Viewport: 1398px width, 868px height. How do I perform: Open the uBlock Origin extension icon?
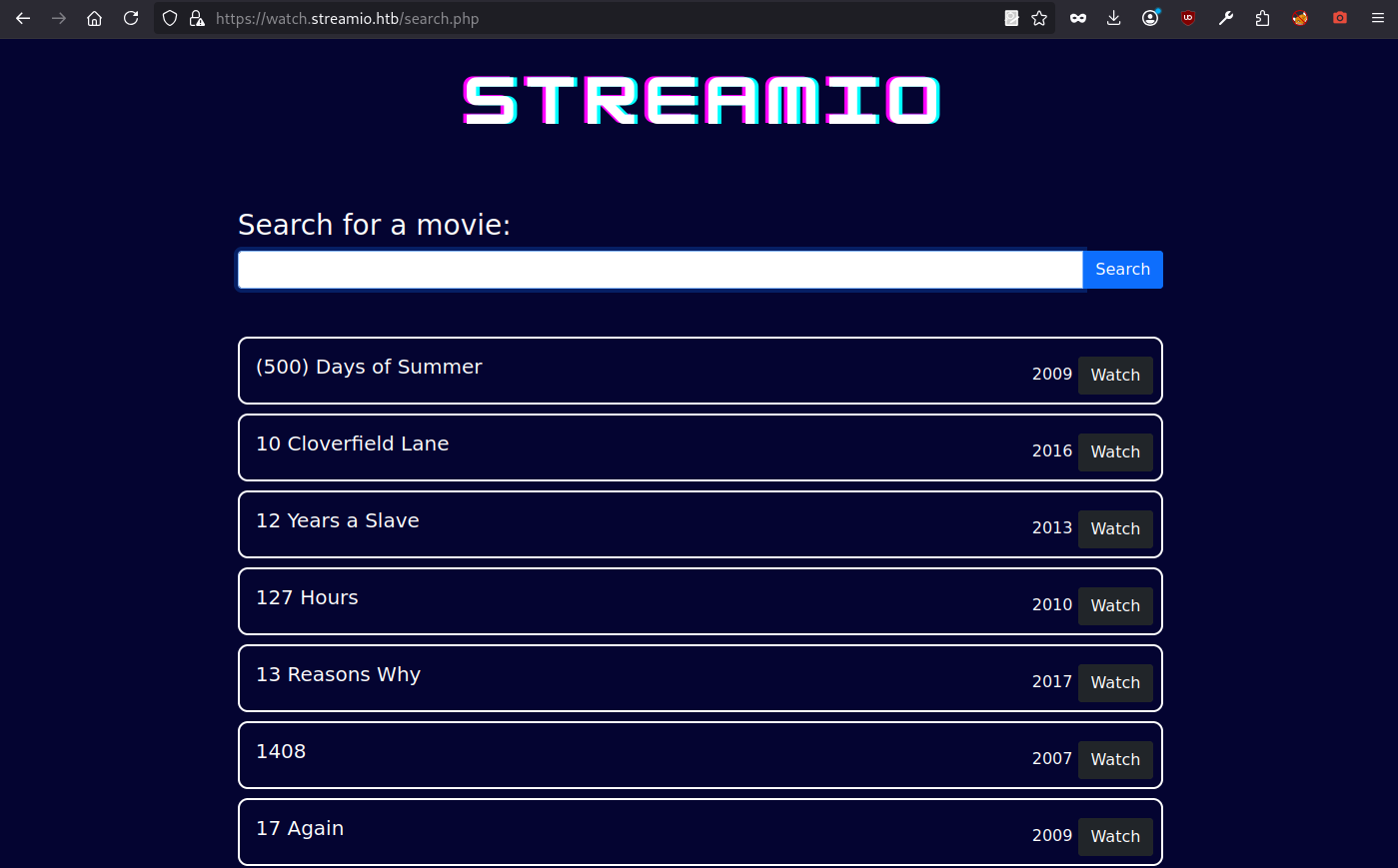[x=1188, y=18]
